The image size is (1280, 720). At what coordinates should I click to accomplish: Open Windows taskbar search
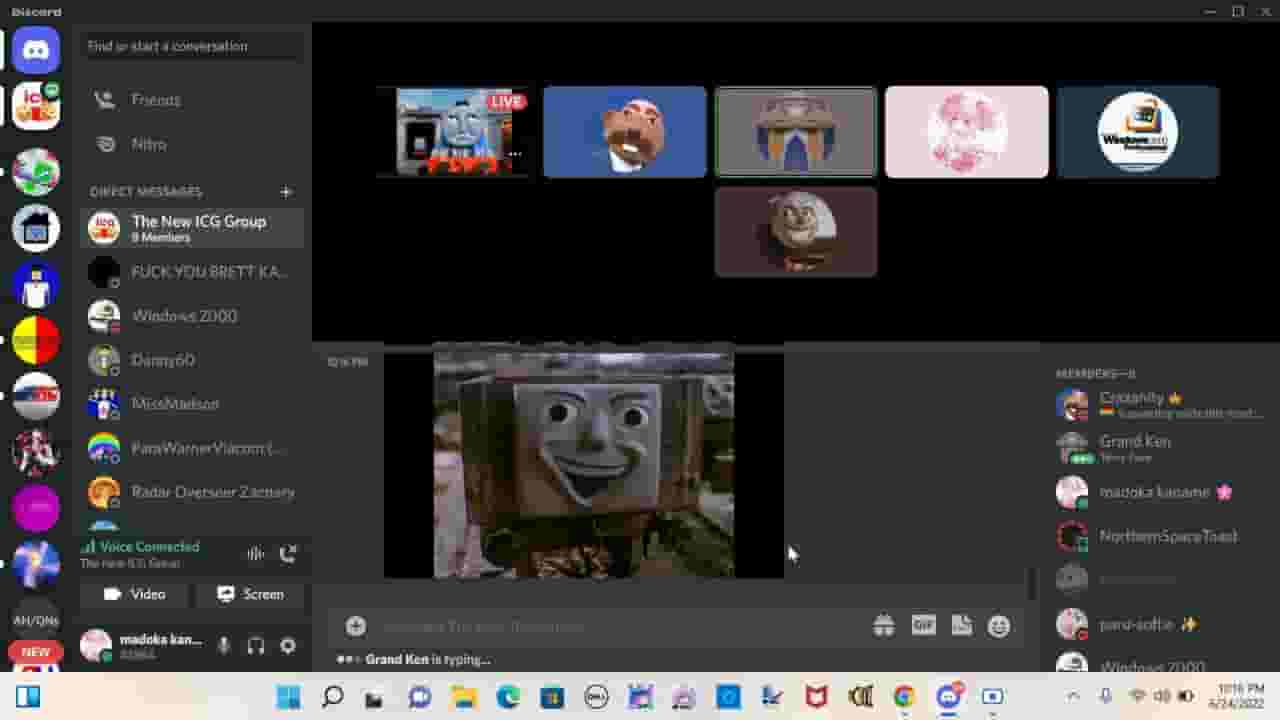click(333, 697)
